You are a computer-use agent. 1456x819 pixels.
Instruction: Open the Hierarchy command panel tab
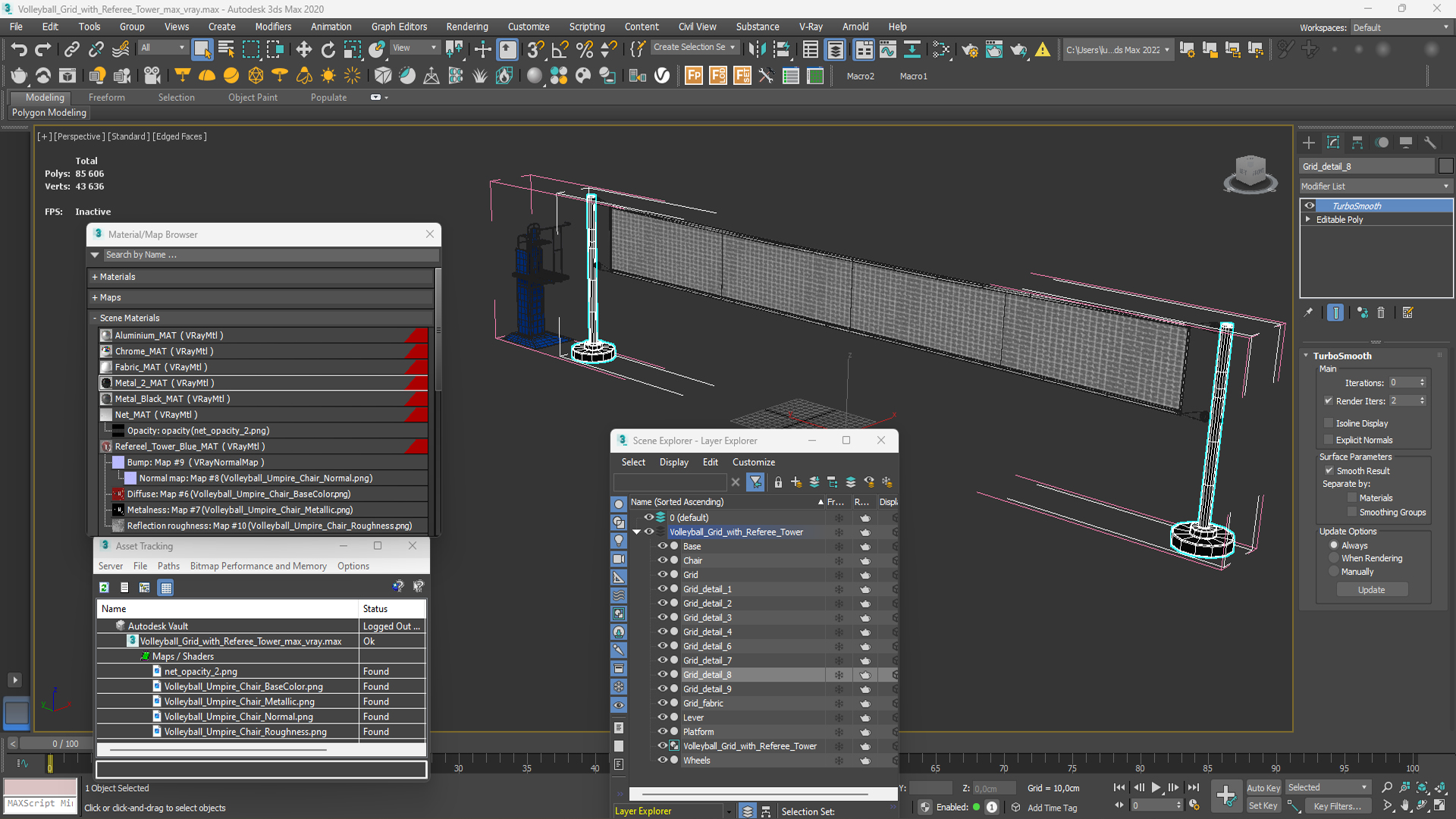coord(1357,143)
